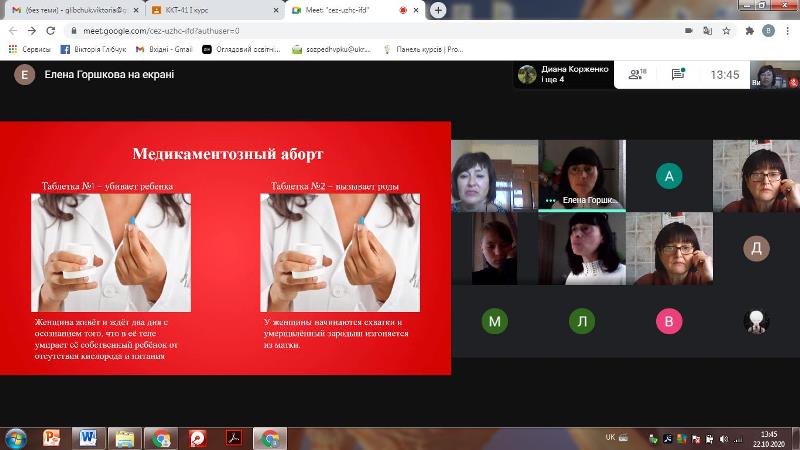
Task: Select Елена Горшкова's video tile
Action: [582, 176]
